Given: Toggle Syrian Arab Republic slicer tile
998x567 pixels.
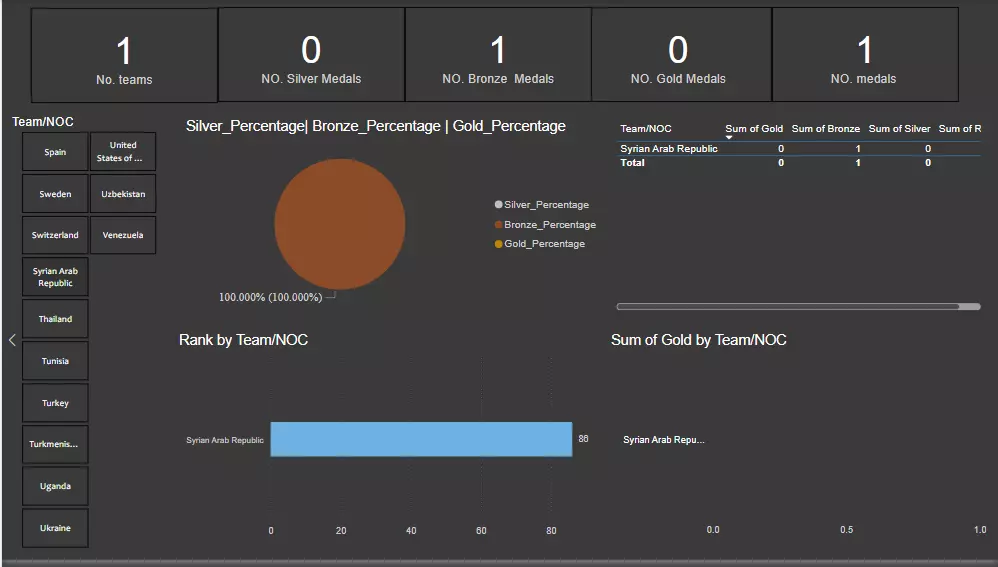Looking at the screenshot, I should click(x=55, y=277).
